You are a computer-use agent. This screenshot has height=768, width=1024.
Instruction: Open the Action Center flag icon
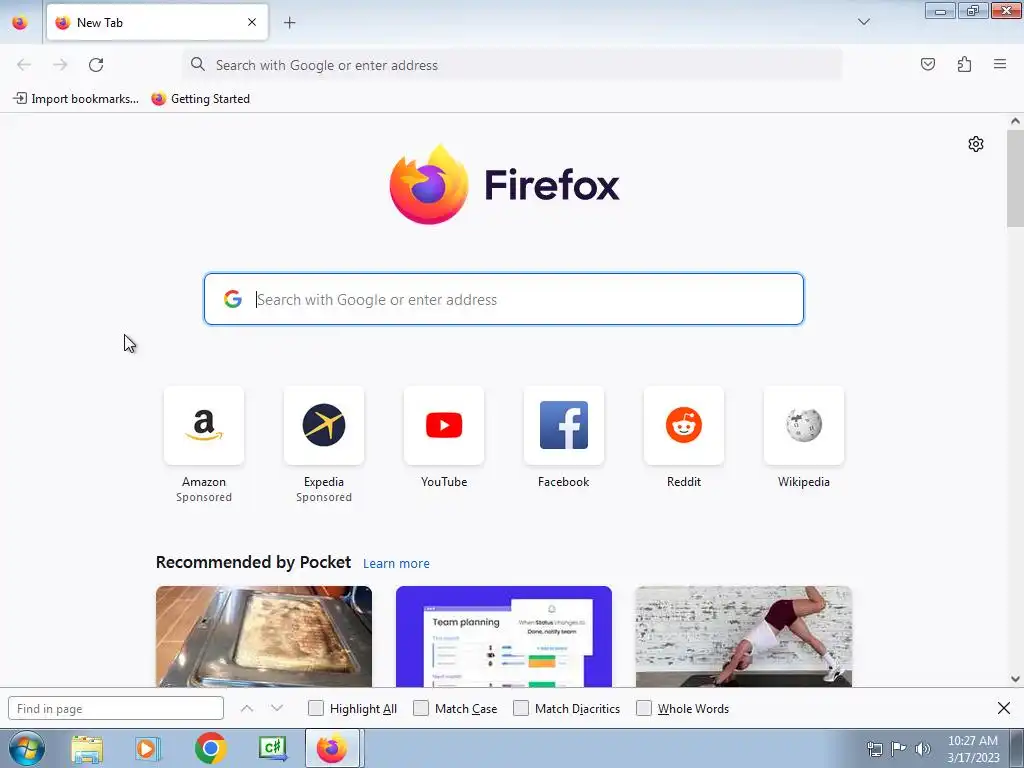(x=899, y=749)
